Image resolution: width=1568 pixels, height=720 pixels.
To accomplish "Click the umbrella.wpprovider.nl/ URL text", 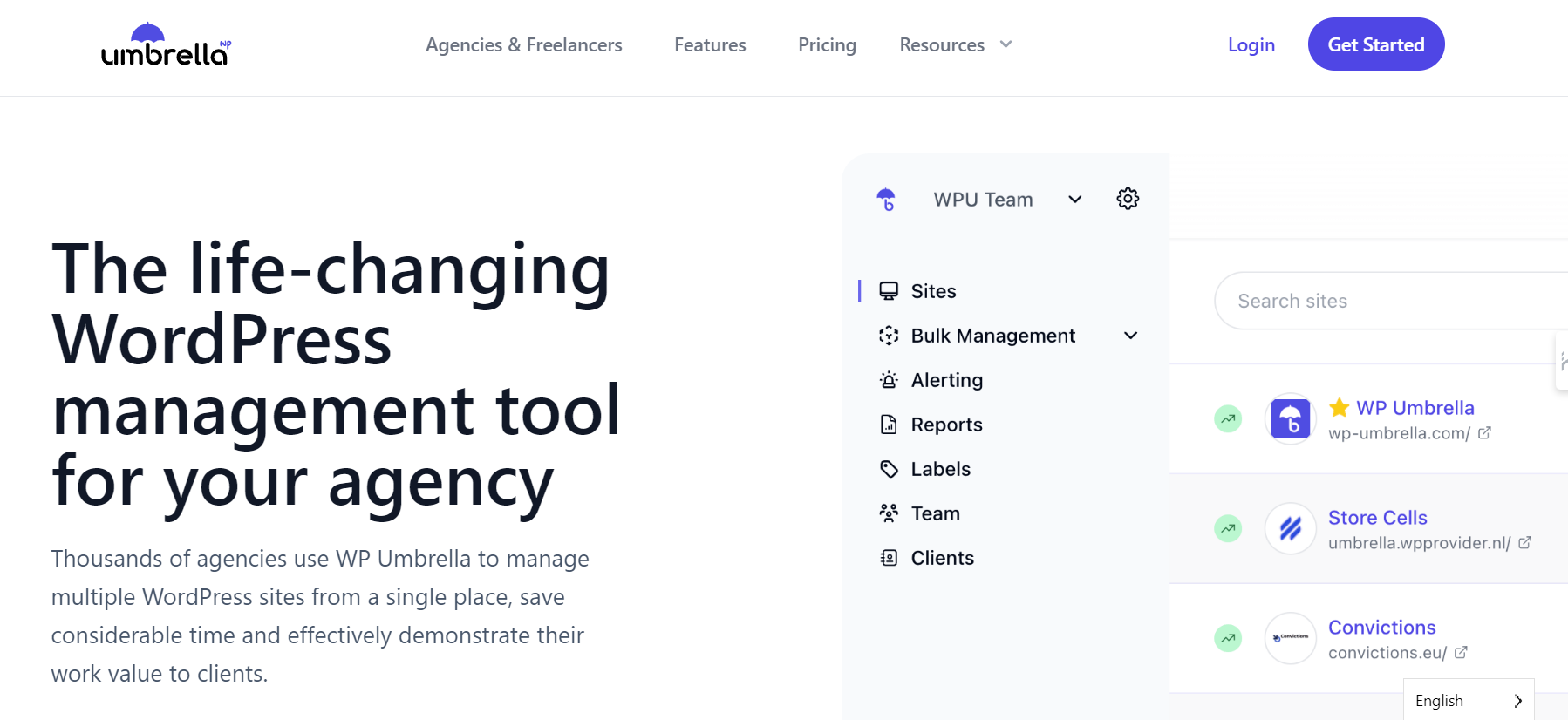I will [x=1420, y=543].
